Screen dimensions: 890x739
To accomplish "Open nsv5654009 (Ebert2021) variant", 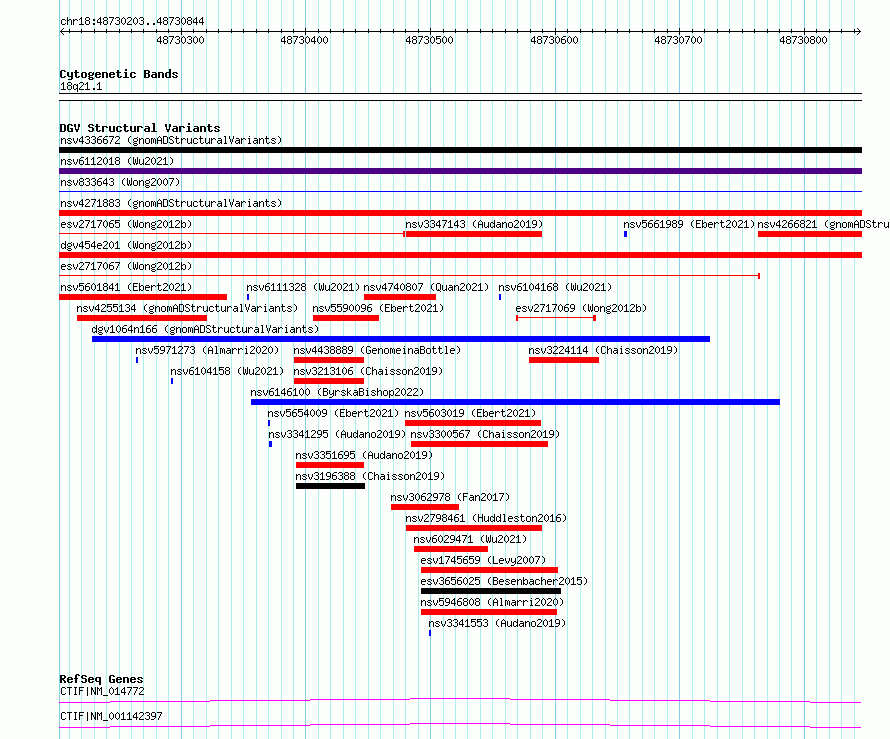I will coord(333,413).
